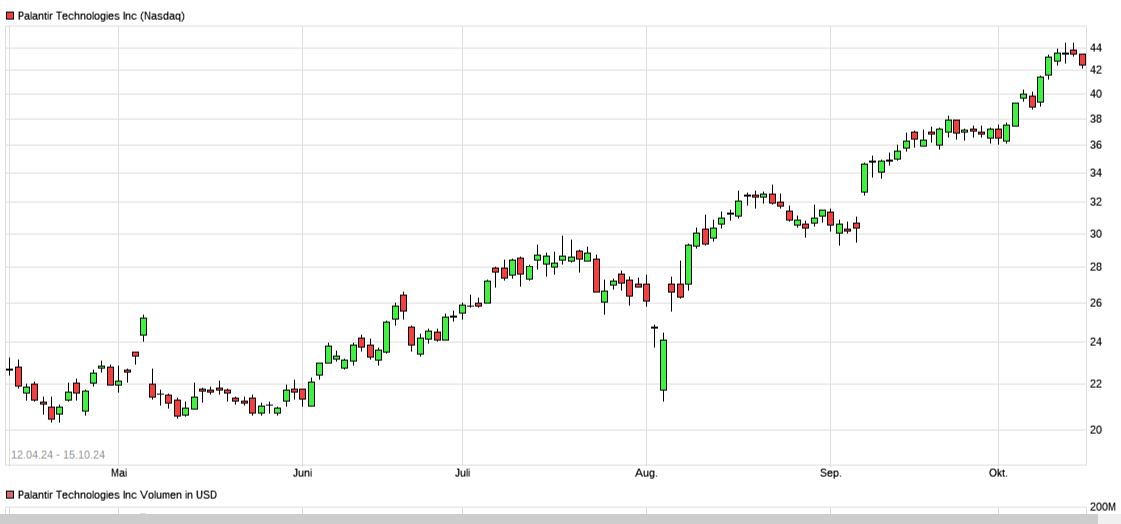Click the price axis value 30

click(1095, 234)
